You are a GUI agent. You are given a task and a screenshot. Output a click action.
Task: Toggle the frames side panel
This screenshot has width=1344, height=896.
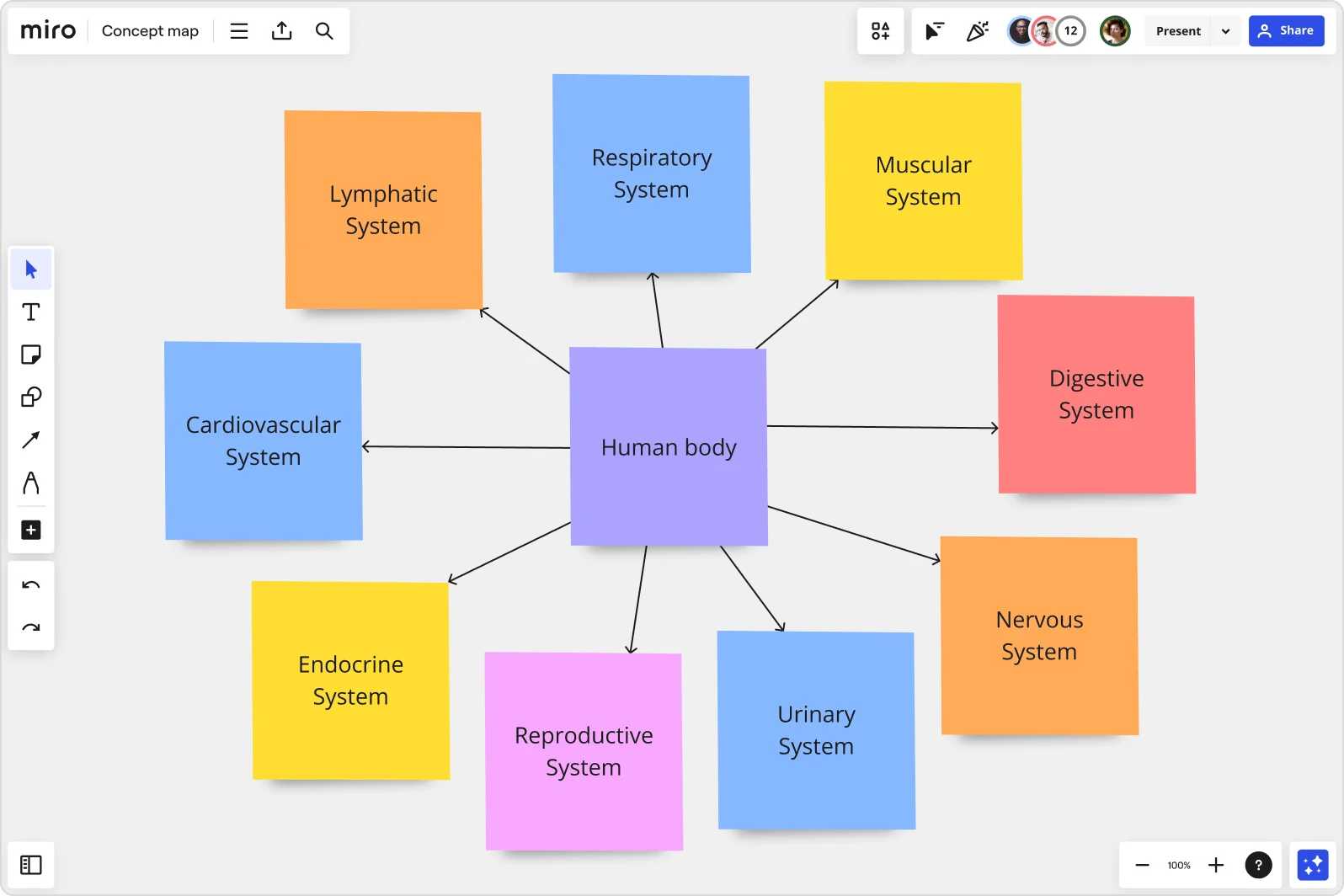31,865
